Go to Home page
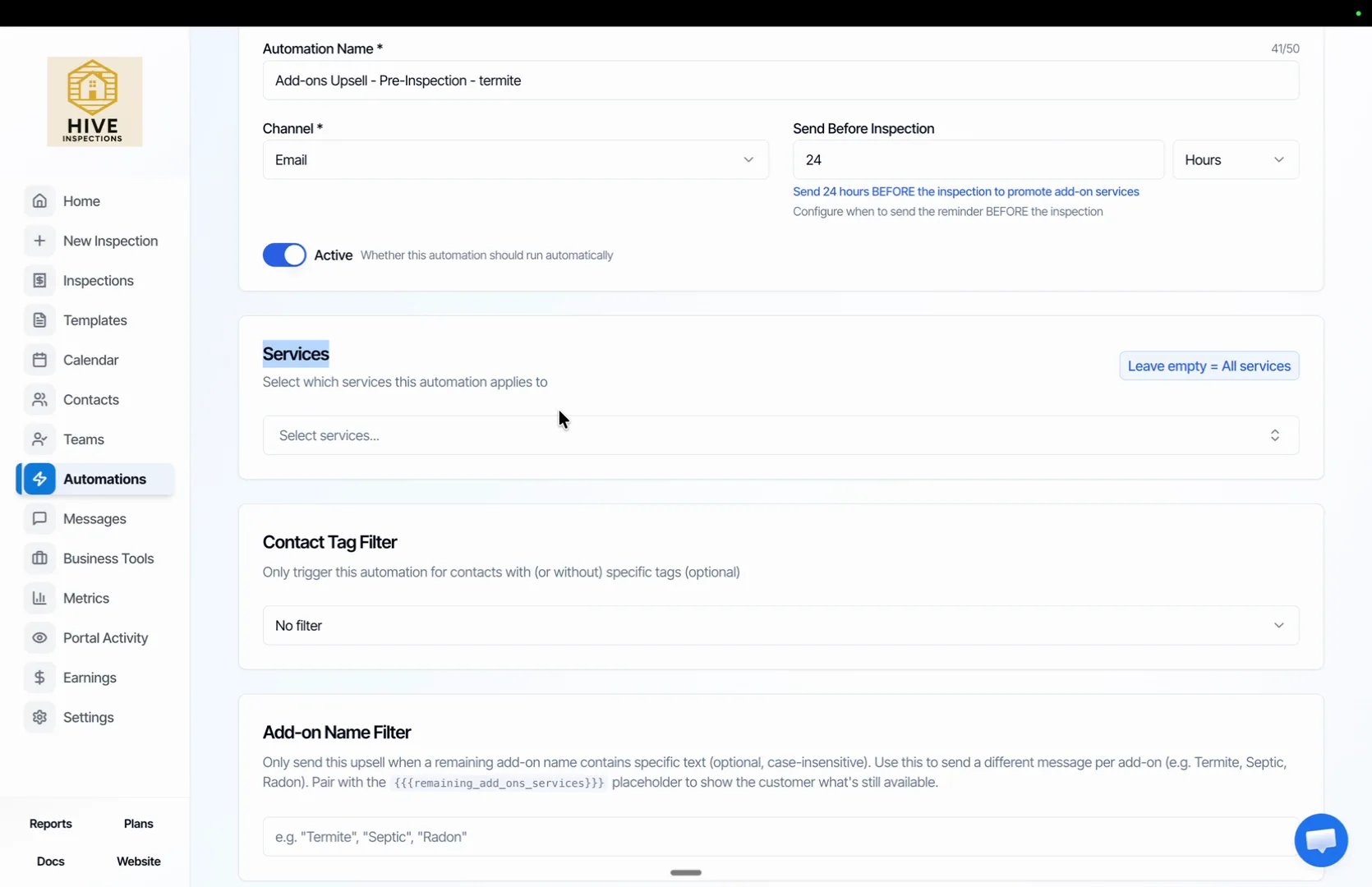The width and height of the screenshot is (1372, 887). [96, 201]
